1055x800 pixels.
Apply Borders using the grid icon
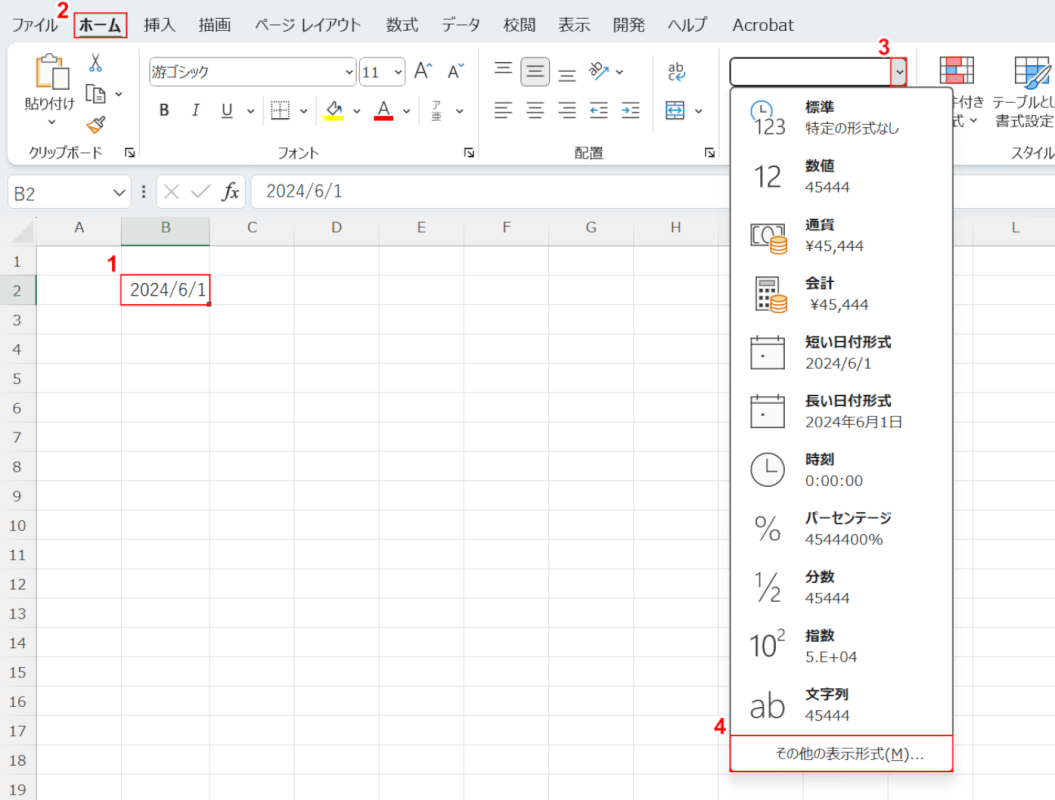[280, 110]
